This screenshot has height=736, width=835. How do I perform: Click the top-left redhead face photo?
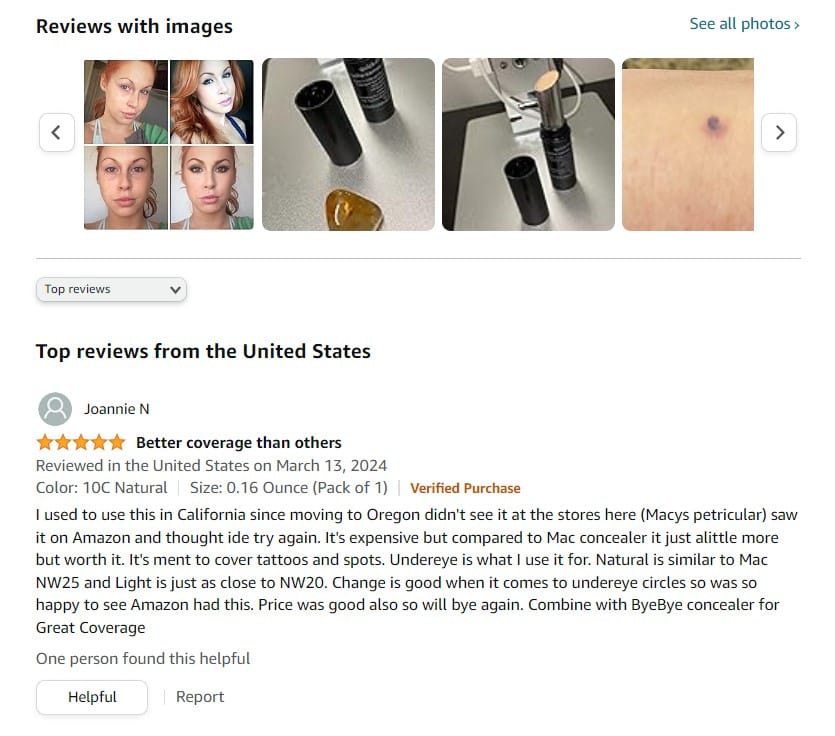(x=126, y=102)
